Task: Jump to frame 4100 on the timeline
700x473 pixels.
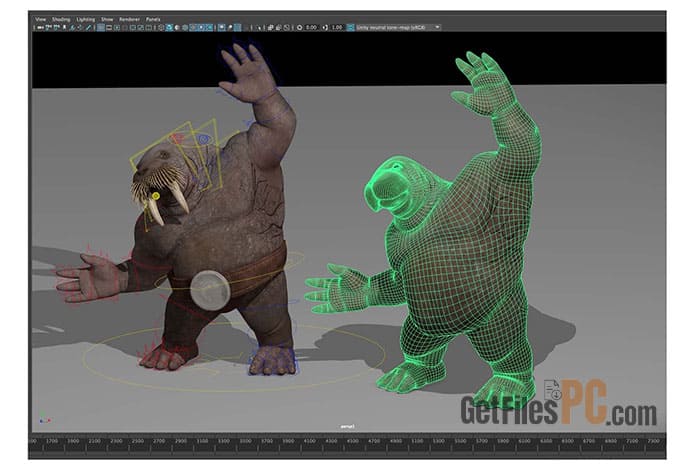Action: click(x=309, y=441)
